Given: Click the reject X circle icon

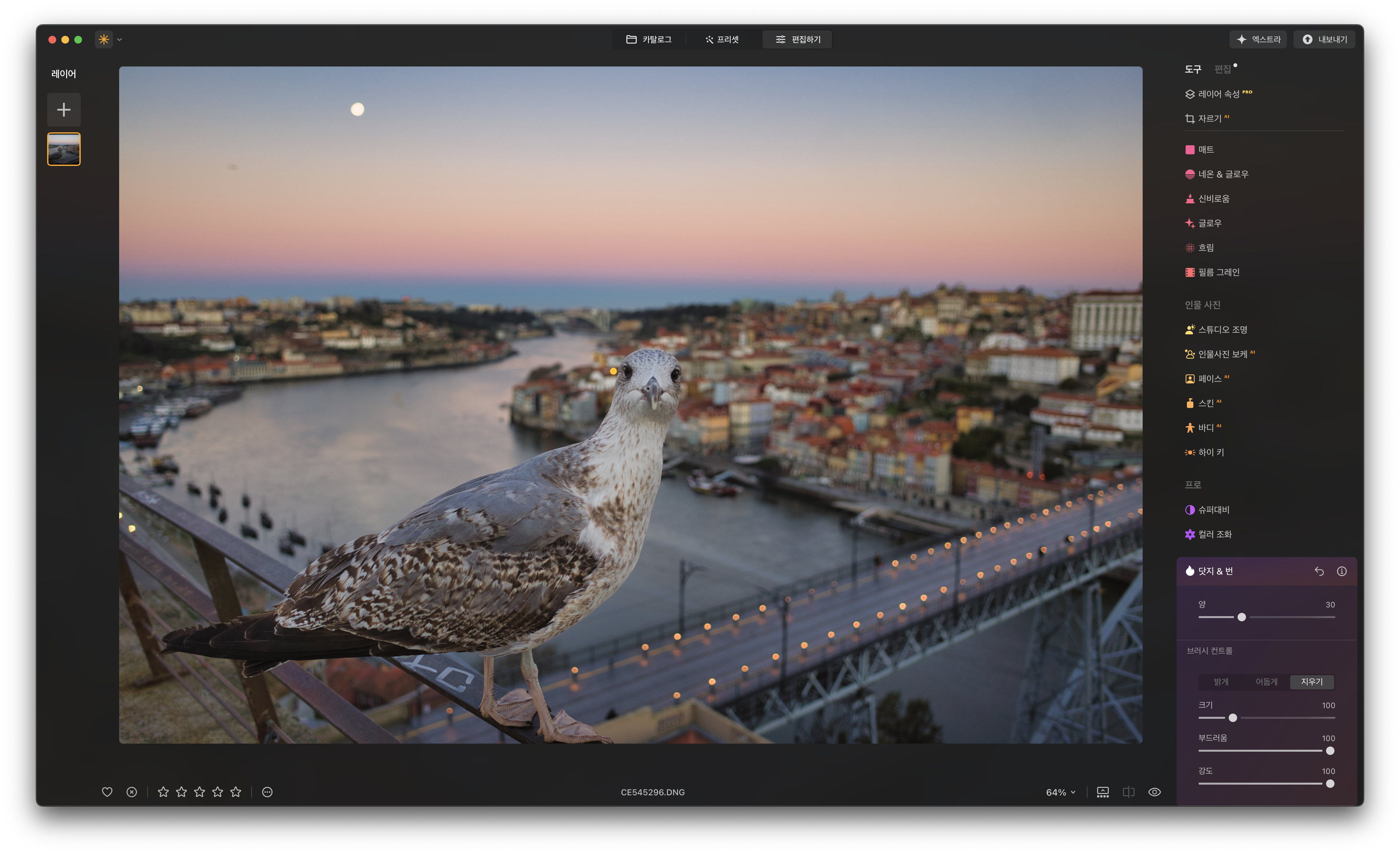Looking at the screenshot, I should click(x=131, y=791).
